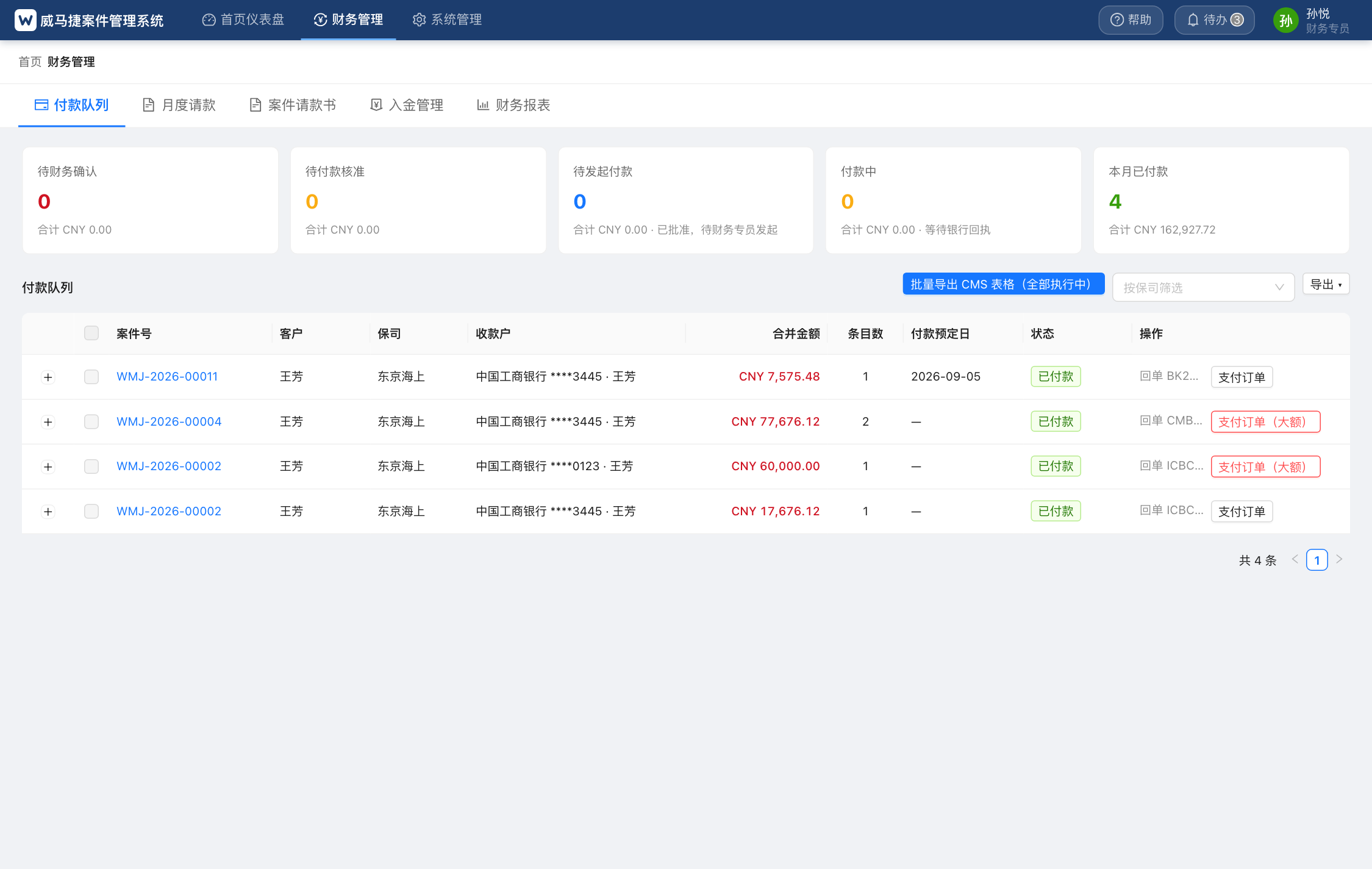Check the box for WMJ-2026-00011
Screen dimensions: 1372x869
[91, 377]
